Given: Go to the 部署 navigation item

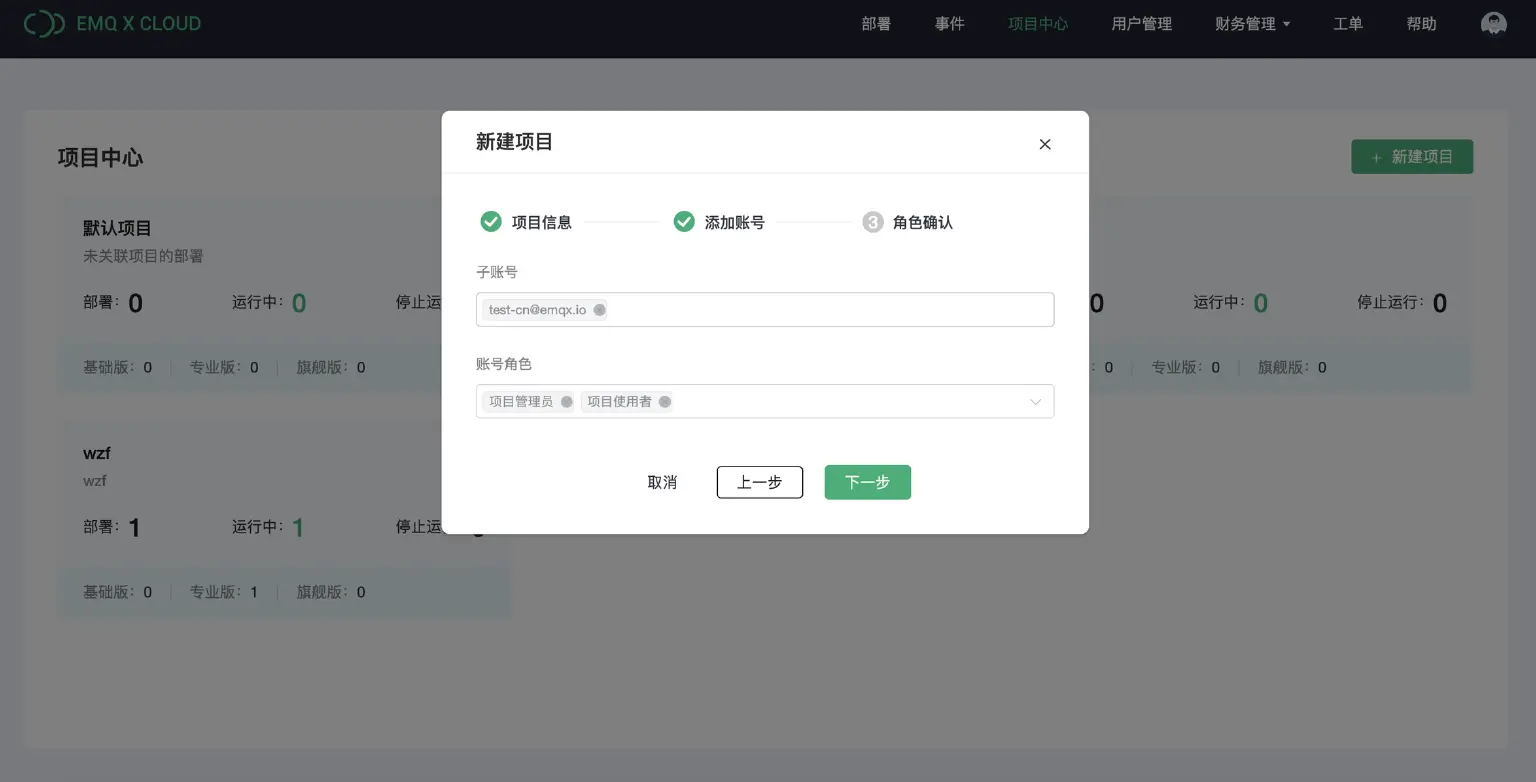Looking at the screenshot, I should pyautogui.click(x=876, y=23).
